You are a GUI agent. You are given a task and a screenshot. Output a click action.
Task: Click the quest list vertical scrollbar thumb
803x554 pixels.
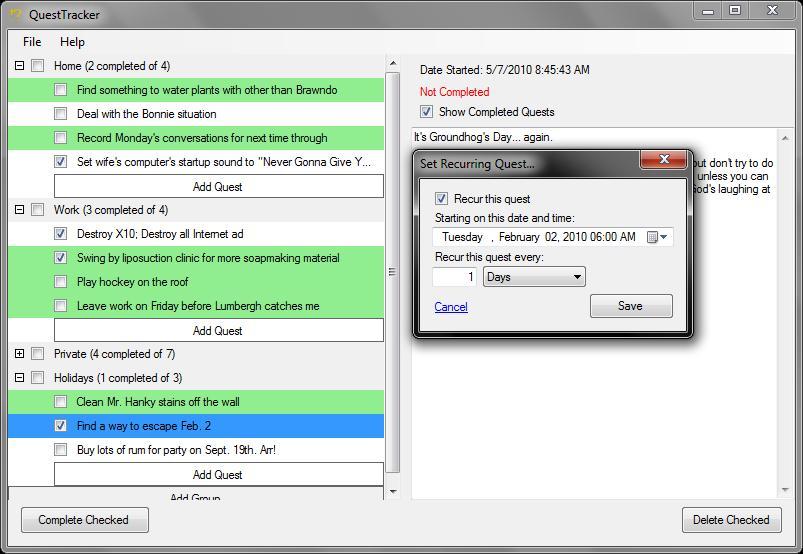393,272
